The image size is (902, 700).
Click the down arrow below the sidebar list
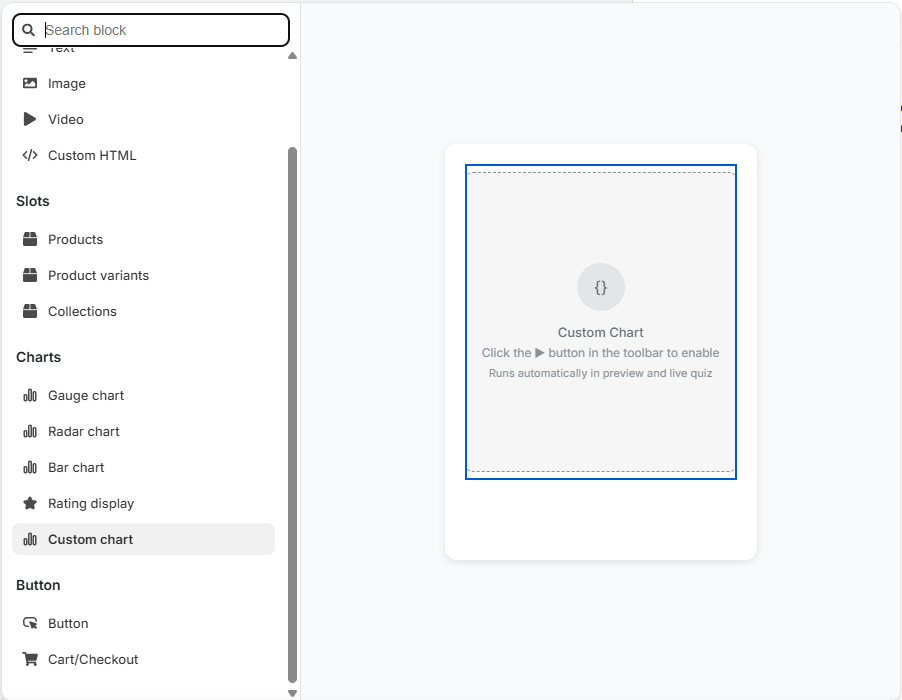point(292,691)
